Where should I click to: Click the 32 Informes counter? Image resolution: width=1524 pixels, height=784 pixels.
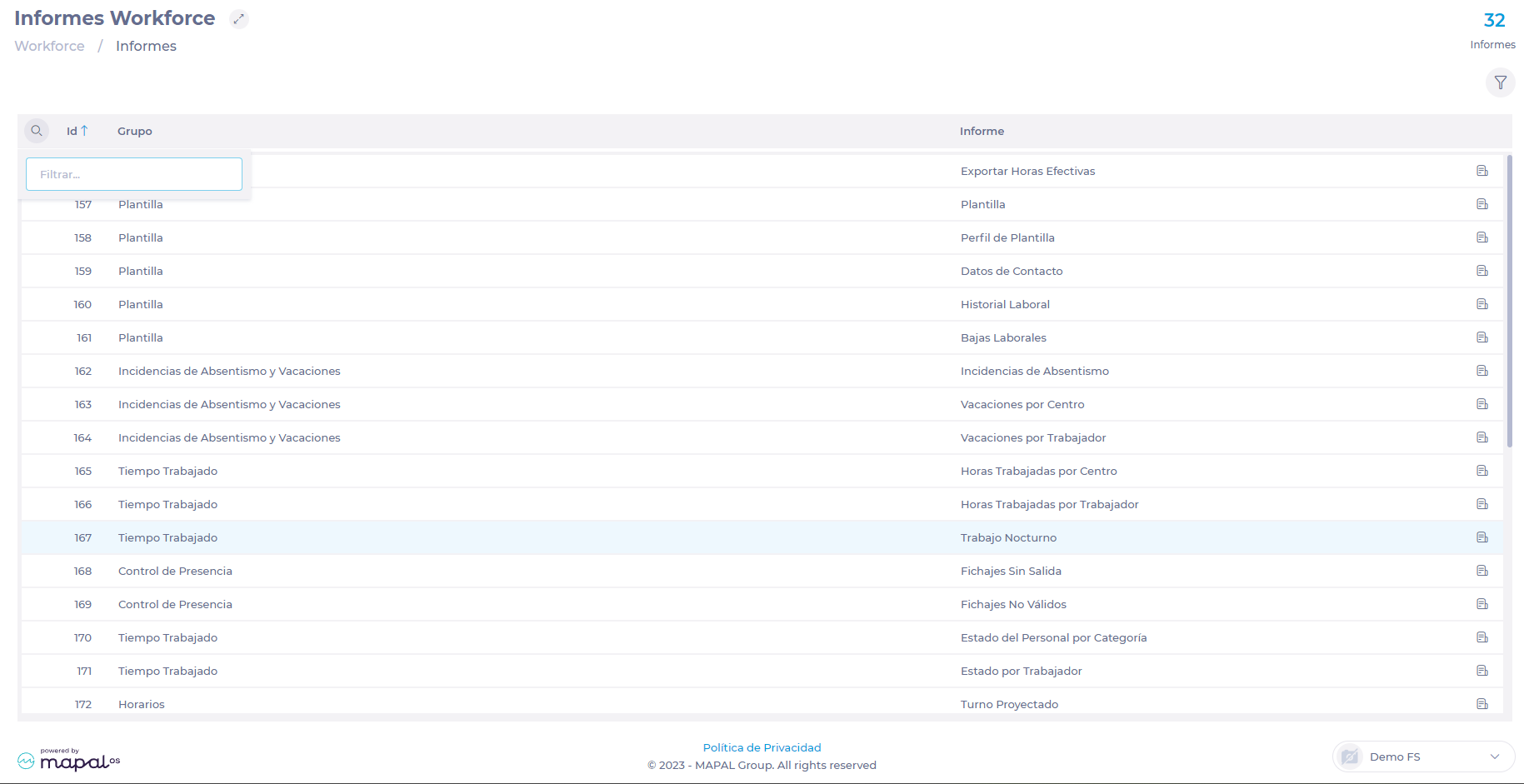point(1493,30)
